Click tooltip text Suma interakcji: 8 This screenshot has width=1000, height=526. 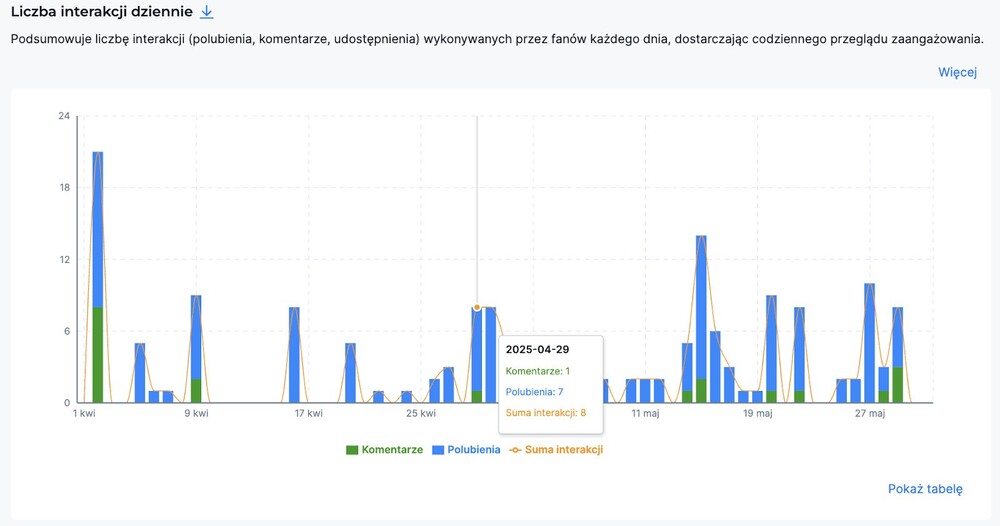[x=546, y=413]
